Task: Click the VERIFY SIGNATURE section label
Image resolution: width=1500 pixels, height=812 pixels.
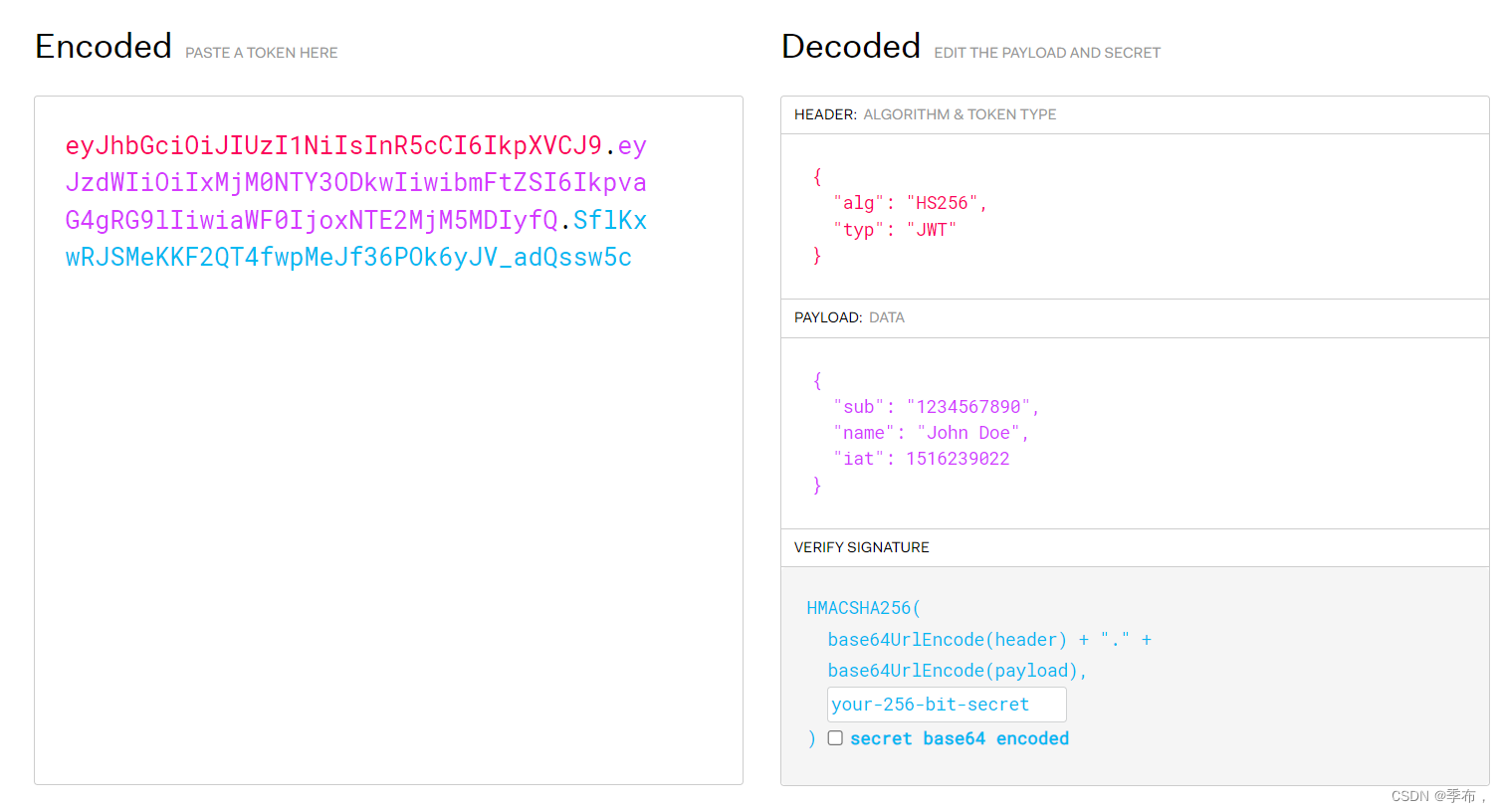Action: 861,547
